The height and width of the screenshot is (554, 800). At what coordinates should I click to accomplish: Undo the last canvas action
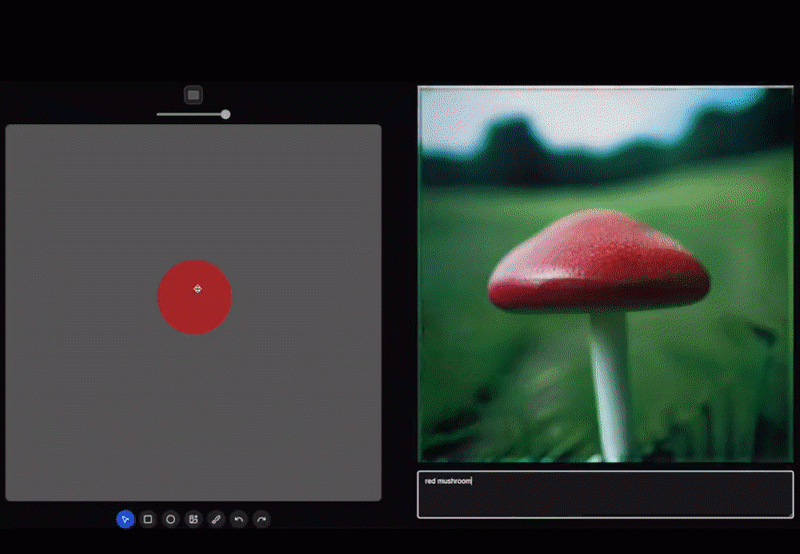(x=239, y=519)
